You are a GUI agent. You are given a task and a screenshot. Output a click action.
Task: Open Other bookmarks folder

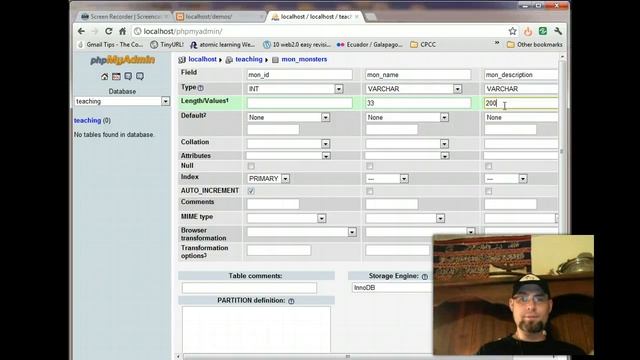[x=535, y=44]
